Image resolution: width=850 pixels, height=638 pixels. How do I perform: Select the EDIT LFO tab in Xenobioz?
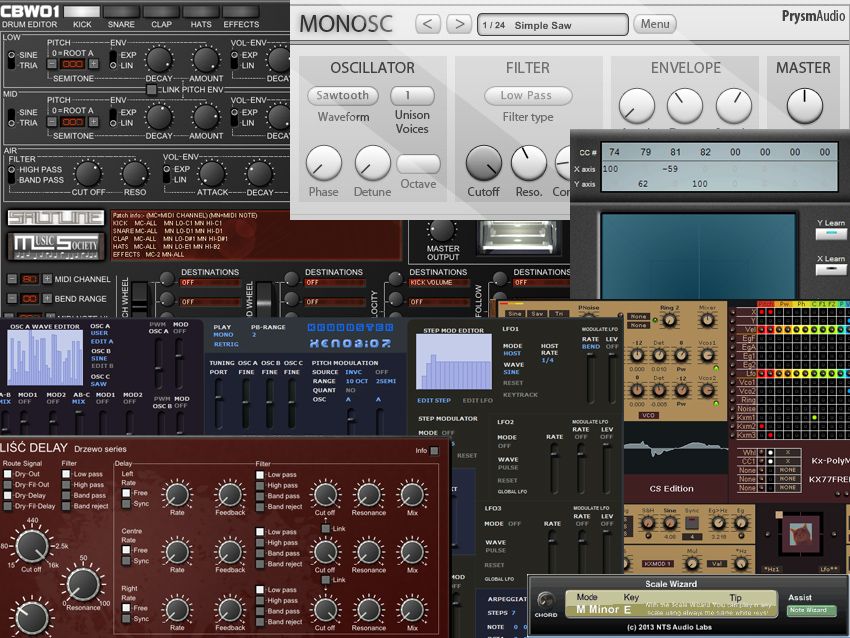(477, 400)
